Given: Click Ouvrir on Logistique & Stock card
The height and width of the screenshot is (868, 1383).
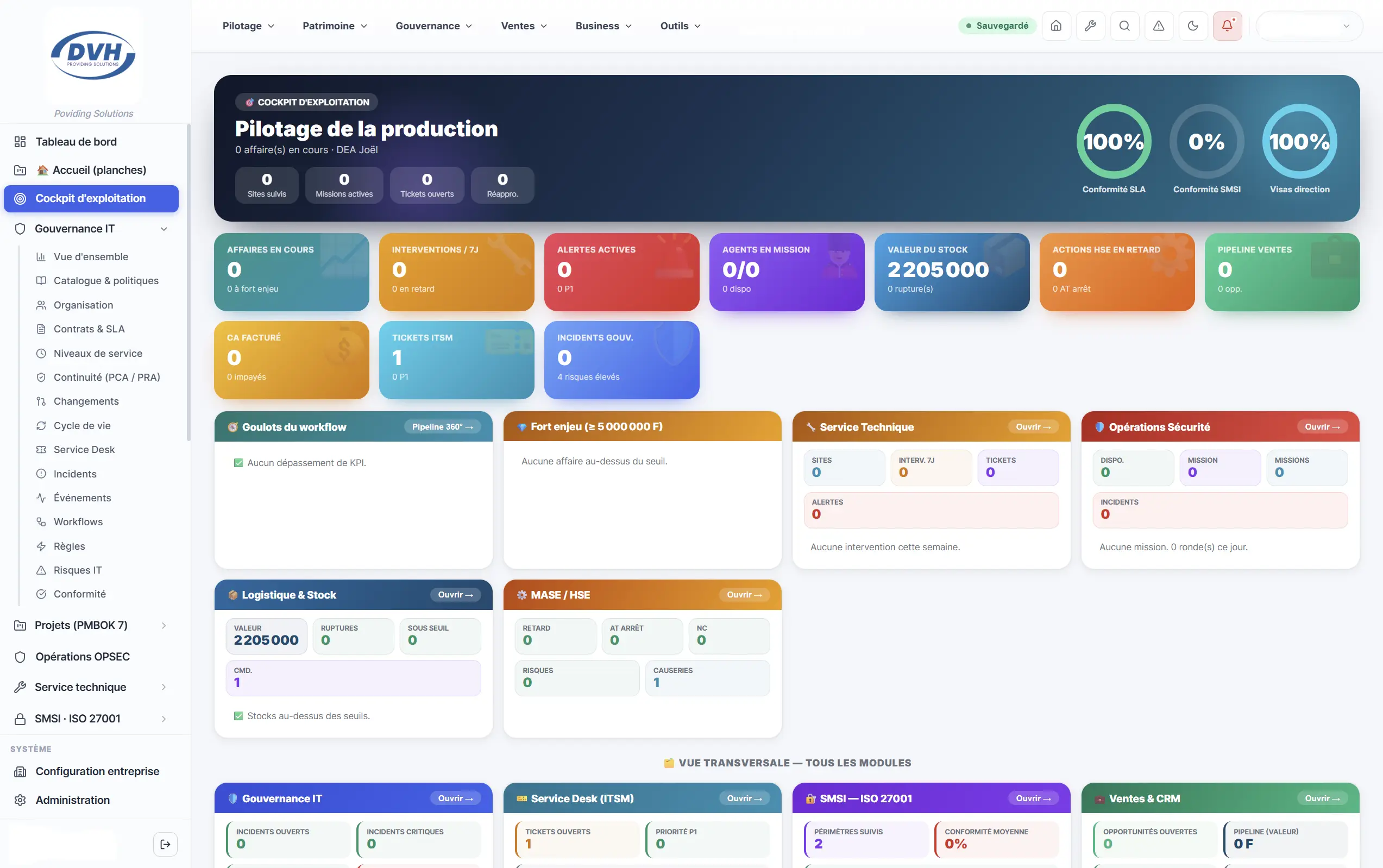Looking at the screenshot, I should pyautogui.click(x=455, y=595).
